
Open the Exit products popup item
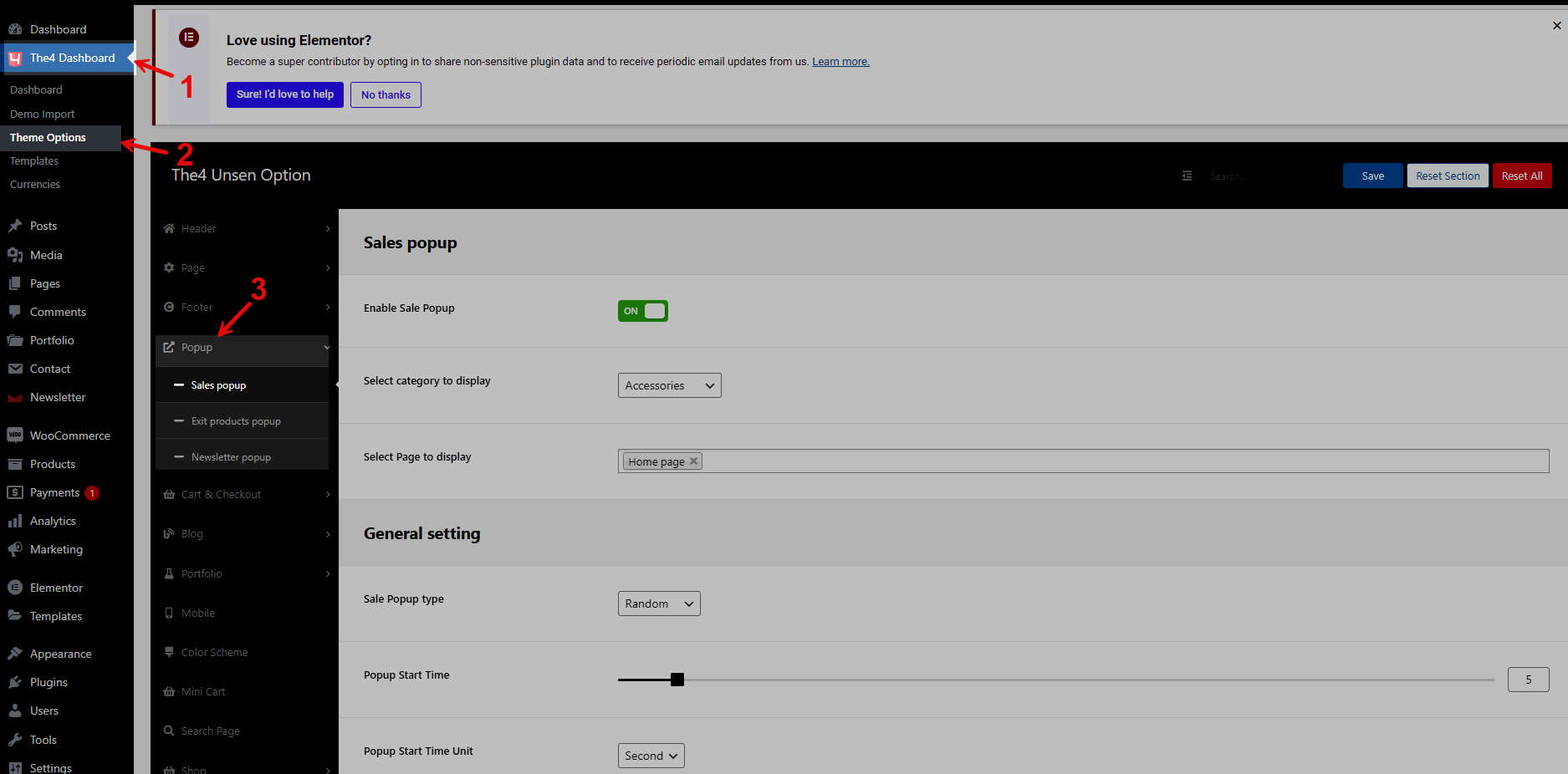[243, 421]
